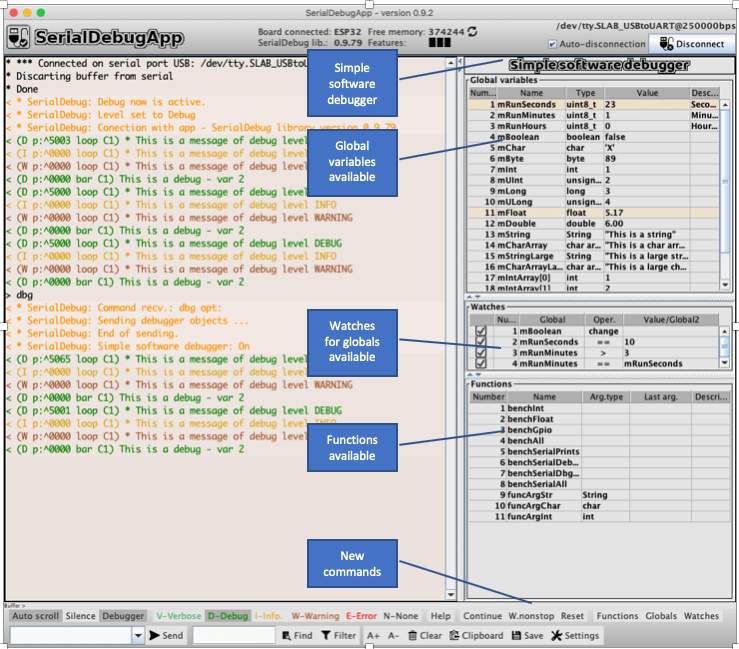Open Settings with the wrench icon

click(x=575, y=635)
